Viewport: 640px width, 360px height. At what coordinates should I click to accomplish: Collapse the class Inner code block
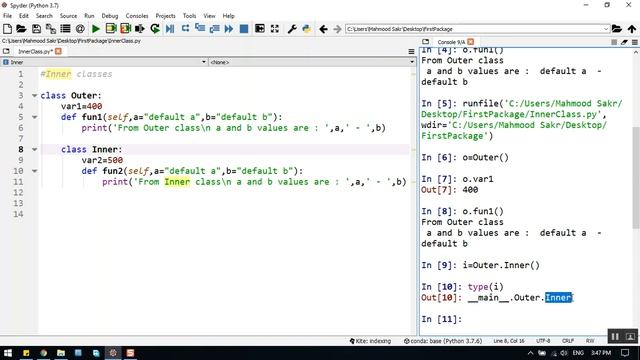[x=35, y=149]
